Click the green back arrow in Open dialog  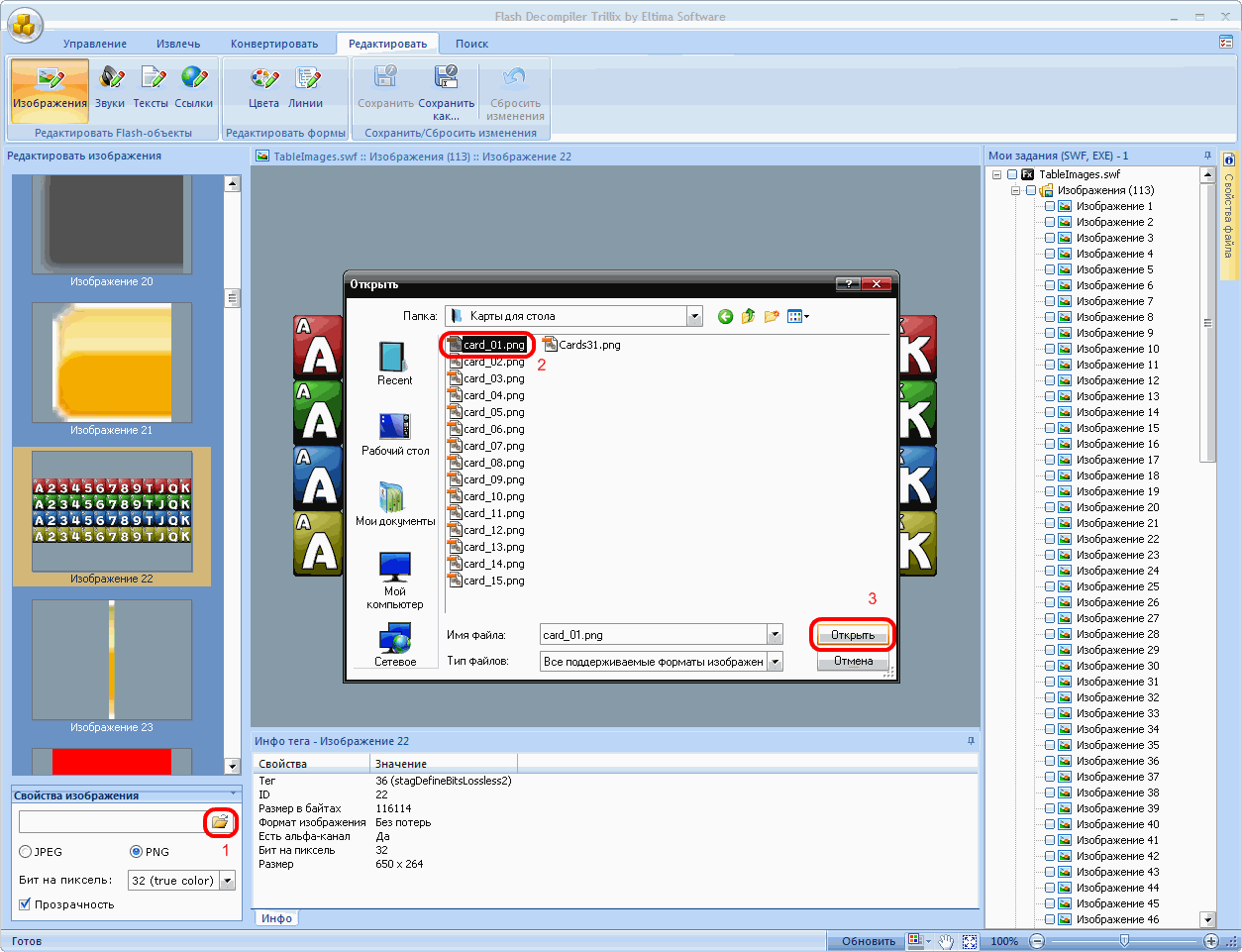point(725,316)
